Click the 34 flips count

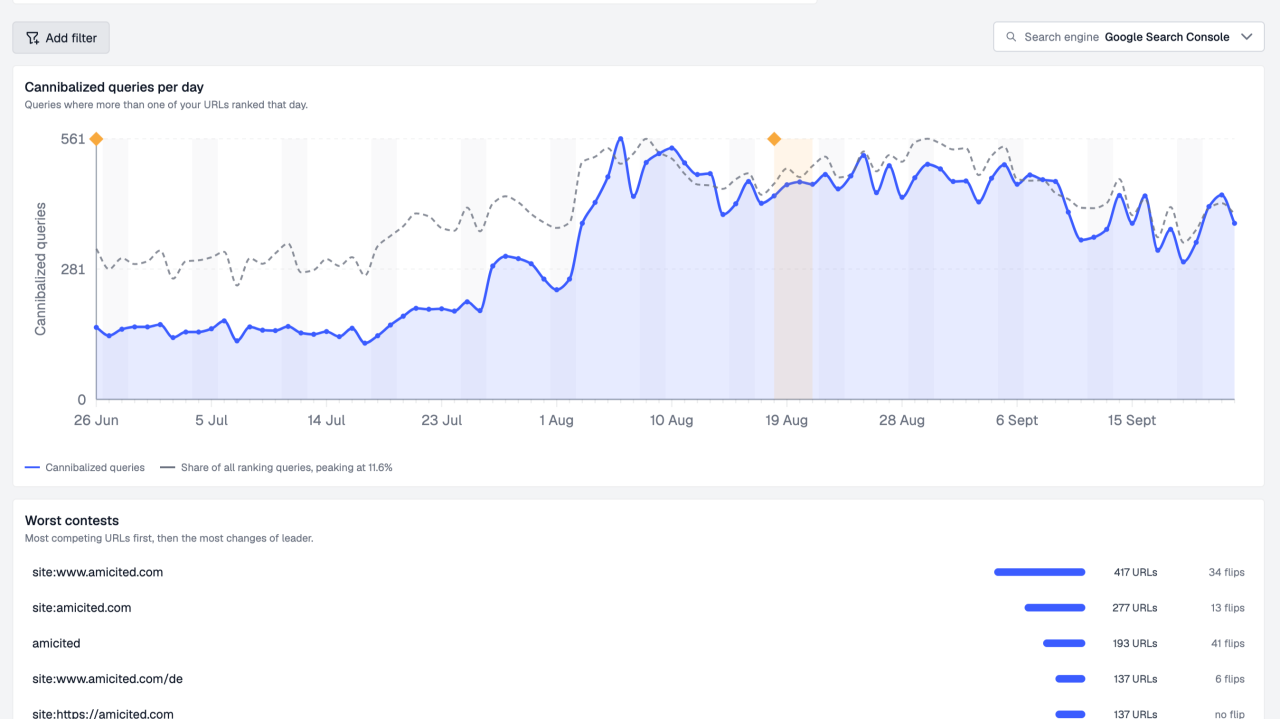point(1226,573)
